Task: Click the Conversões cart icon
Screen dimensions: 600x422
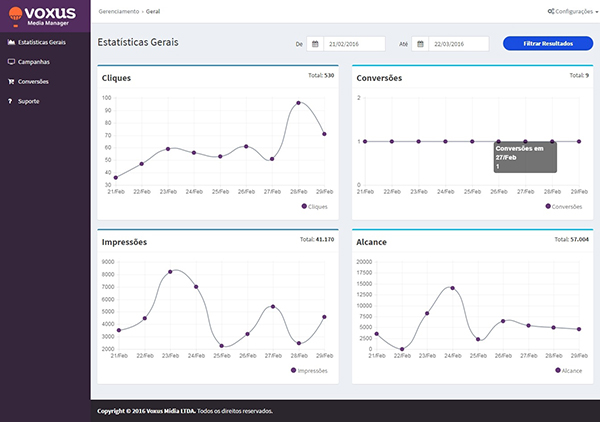Action: [x=10, y=81]
